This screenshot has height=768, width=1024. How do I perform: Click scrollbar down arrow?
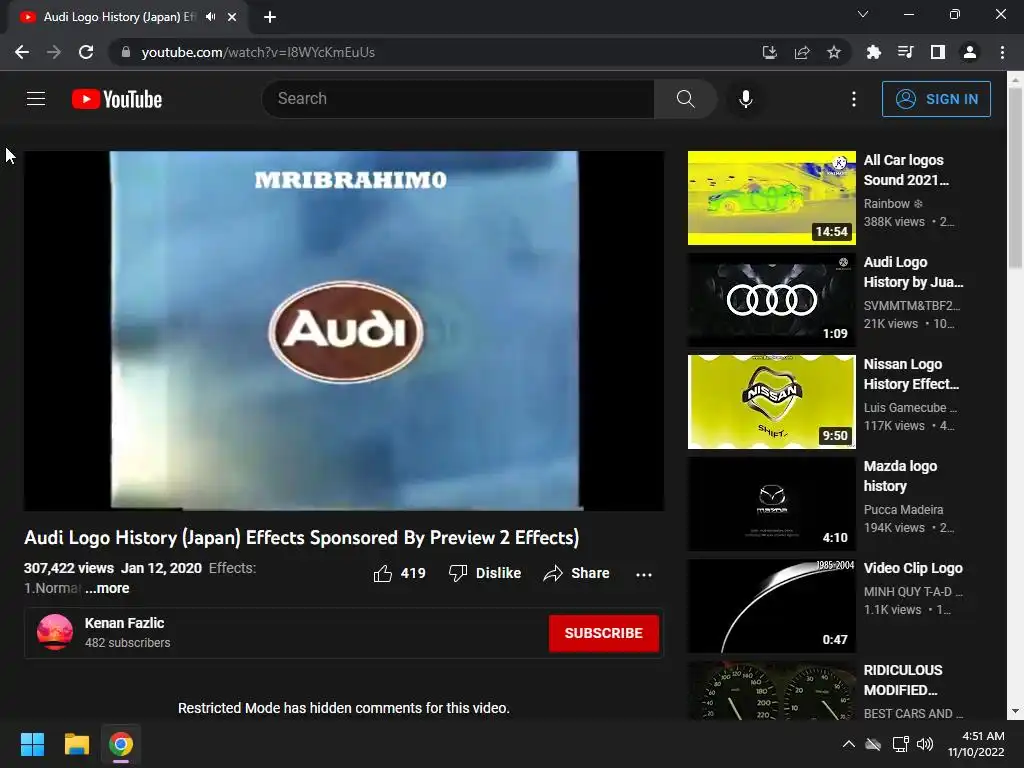pyautogui.click(x=1015, y=711)
